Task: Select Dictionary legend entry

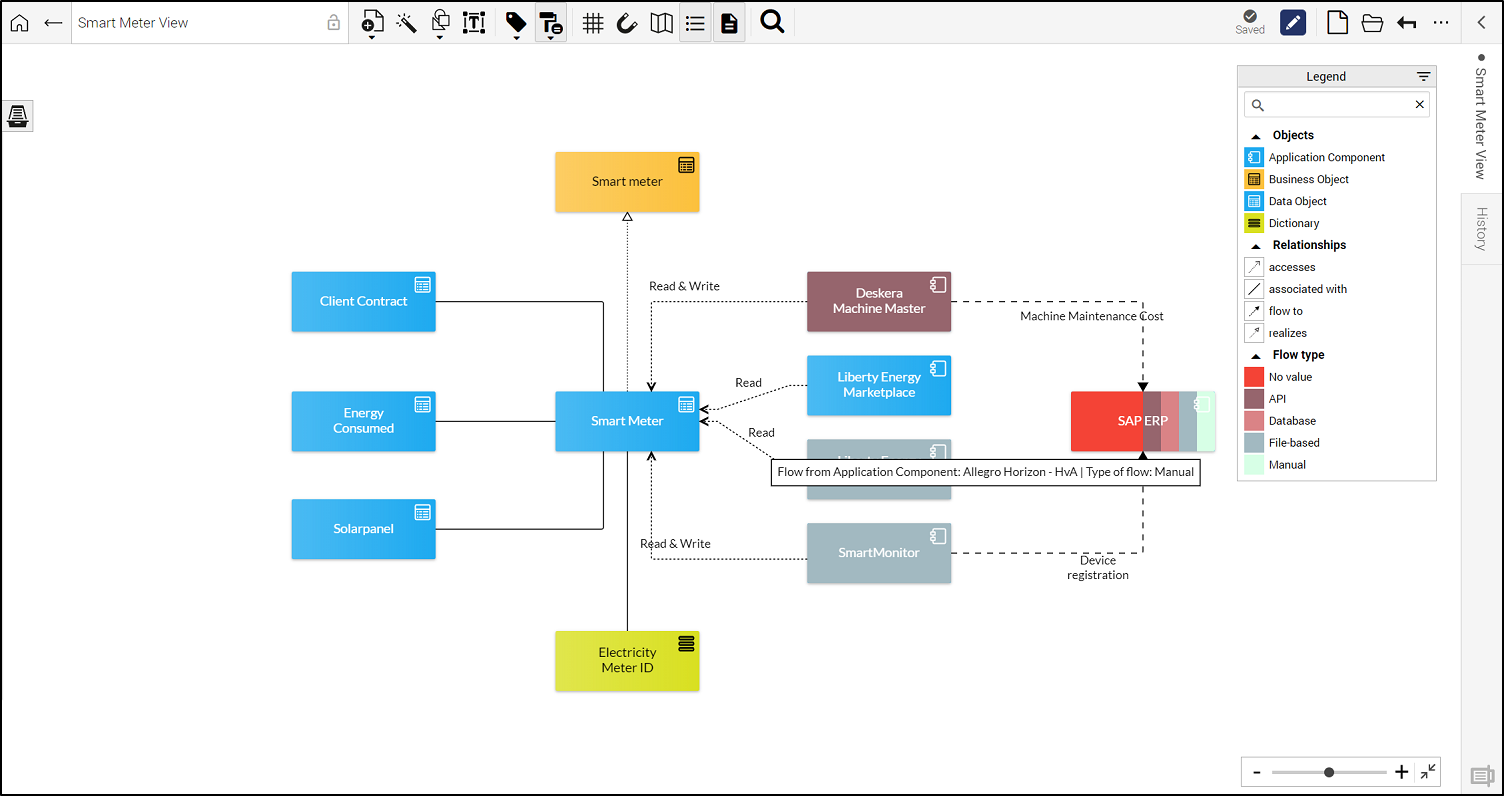Action: (x=1282, y=223)
